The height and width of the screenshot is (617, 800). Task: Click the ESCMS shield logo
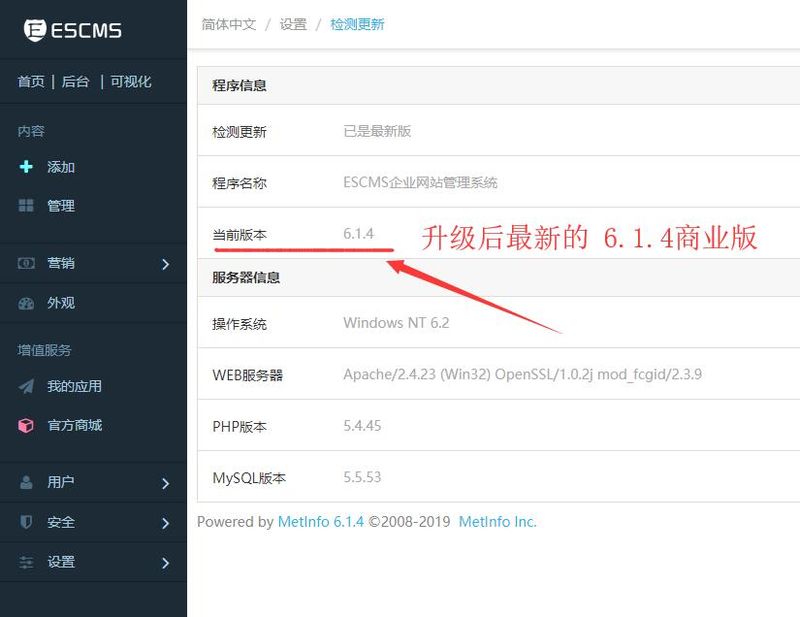coord(35,30)
